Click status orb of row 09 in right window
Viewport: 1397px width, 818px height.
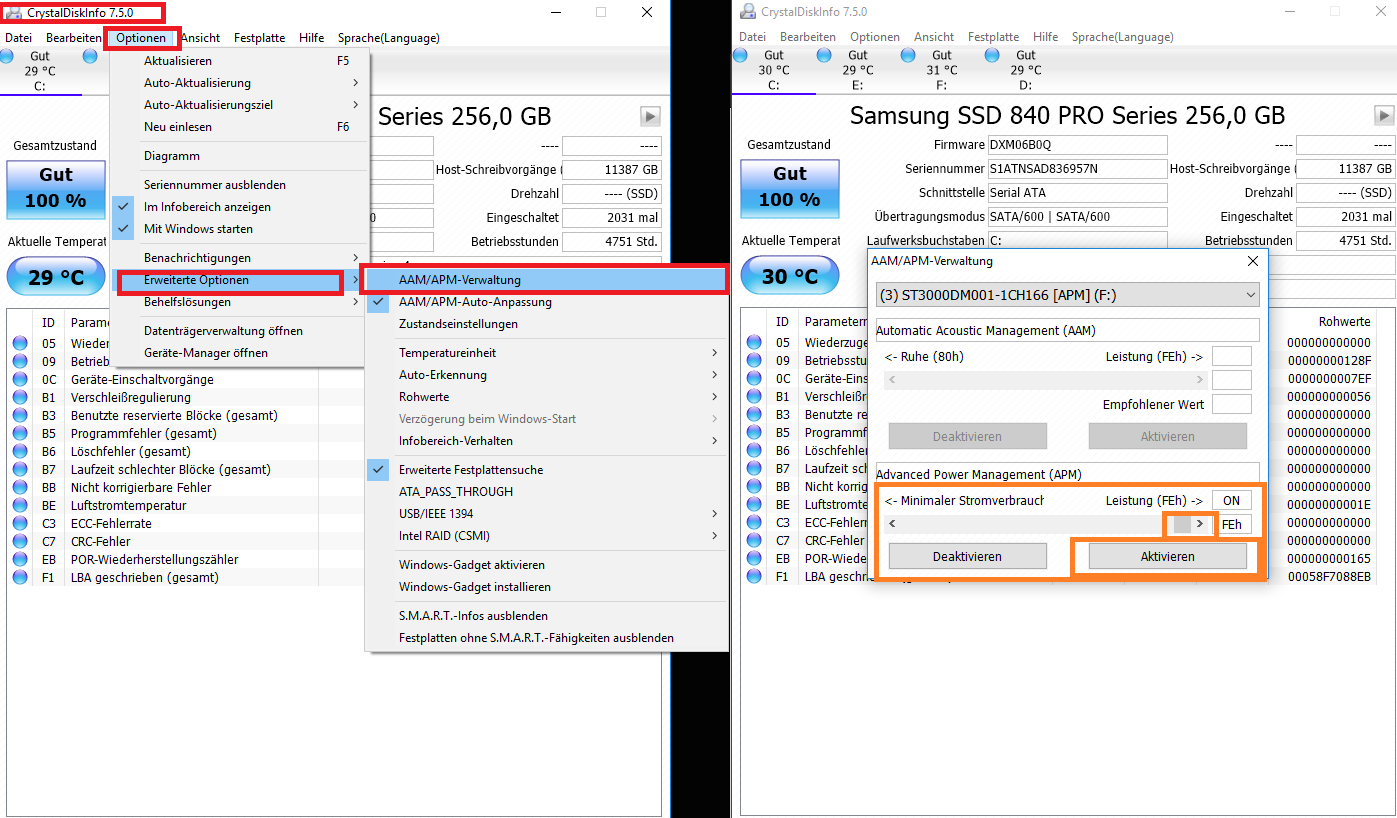pyautogui.click(x=754, y=361)
